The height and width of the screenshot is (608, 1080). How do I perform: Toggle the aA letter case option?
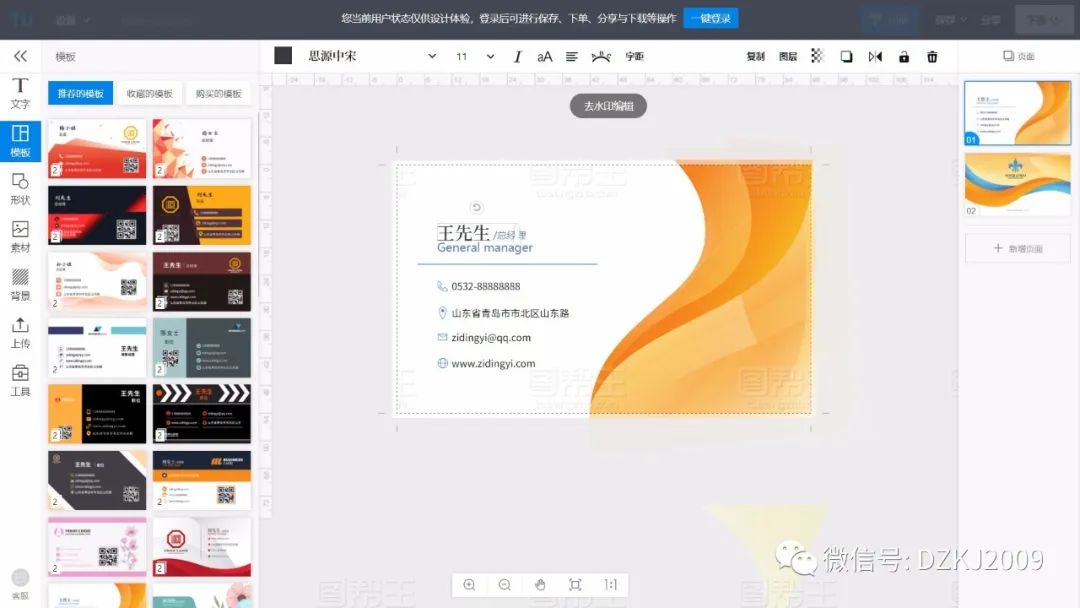(x=544, y=57)
